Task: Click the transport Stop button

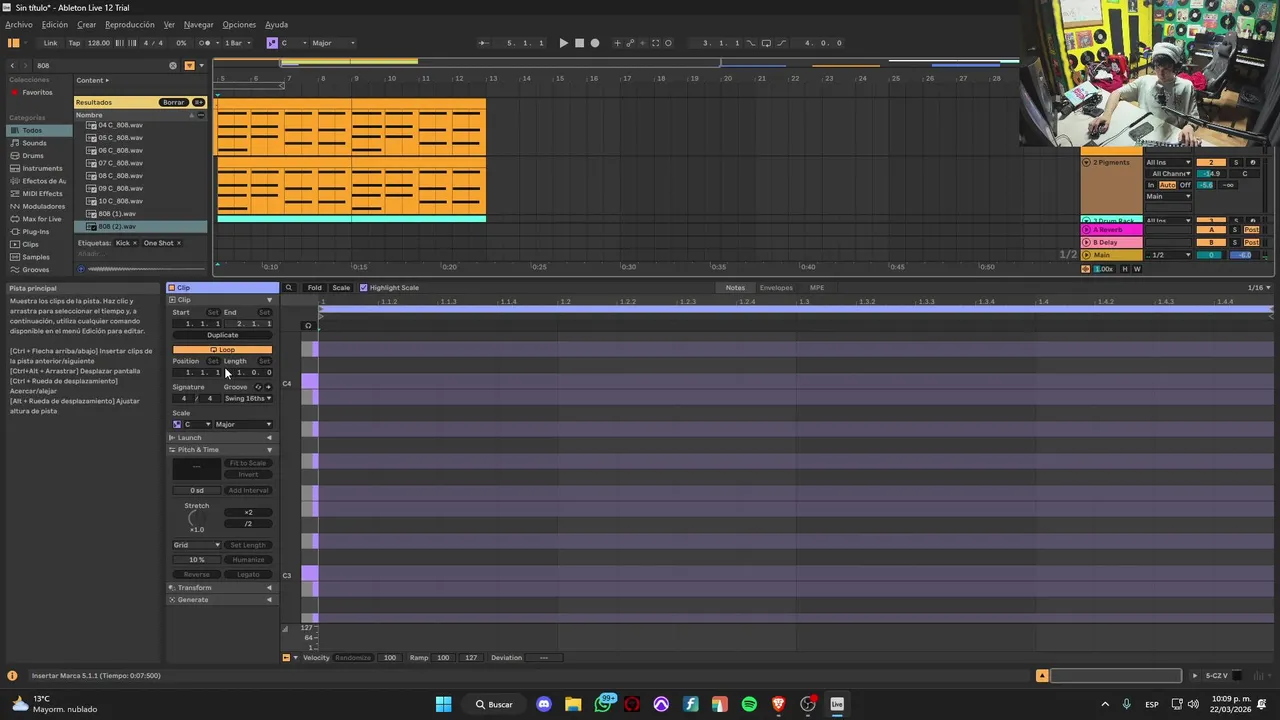Action: (x=579, y=43)
